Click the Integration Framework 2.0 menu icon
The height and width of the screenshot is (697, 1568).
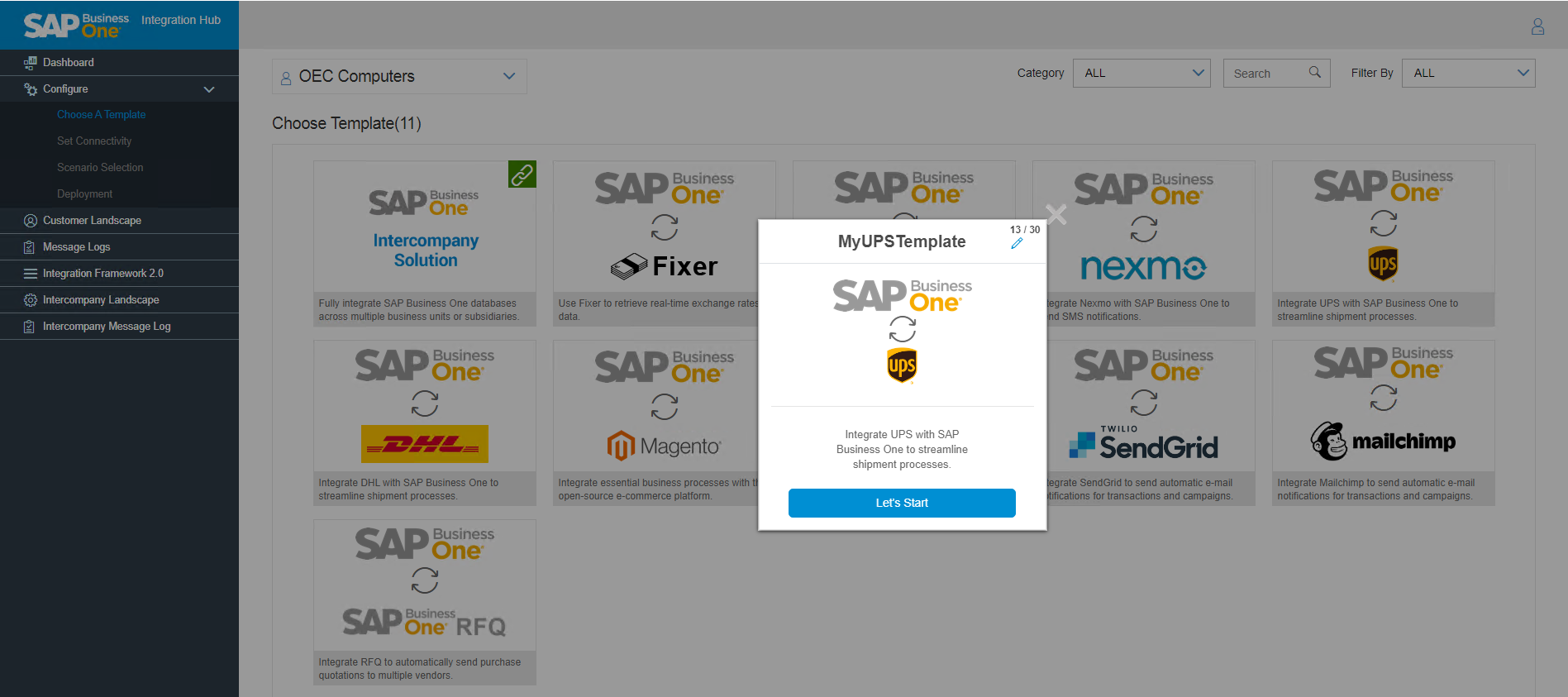pos(31,274)
